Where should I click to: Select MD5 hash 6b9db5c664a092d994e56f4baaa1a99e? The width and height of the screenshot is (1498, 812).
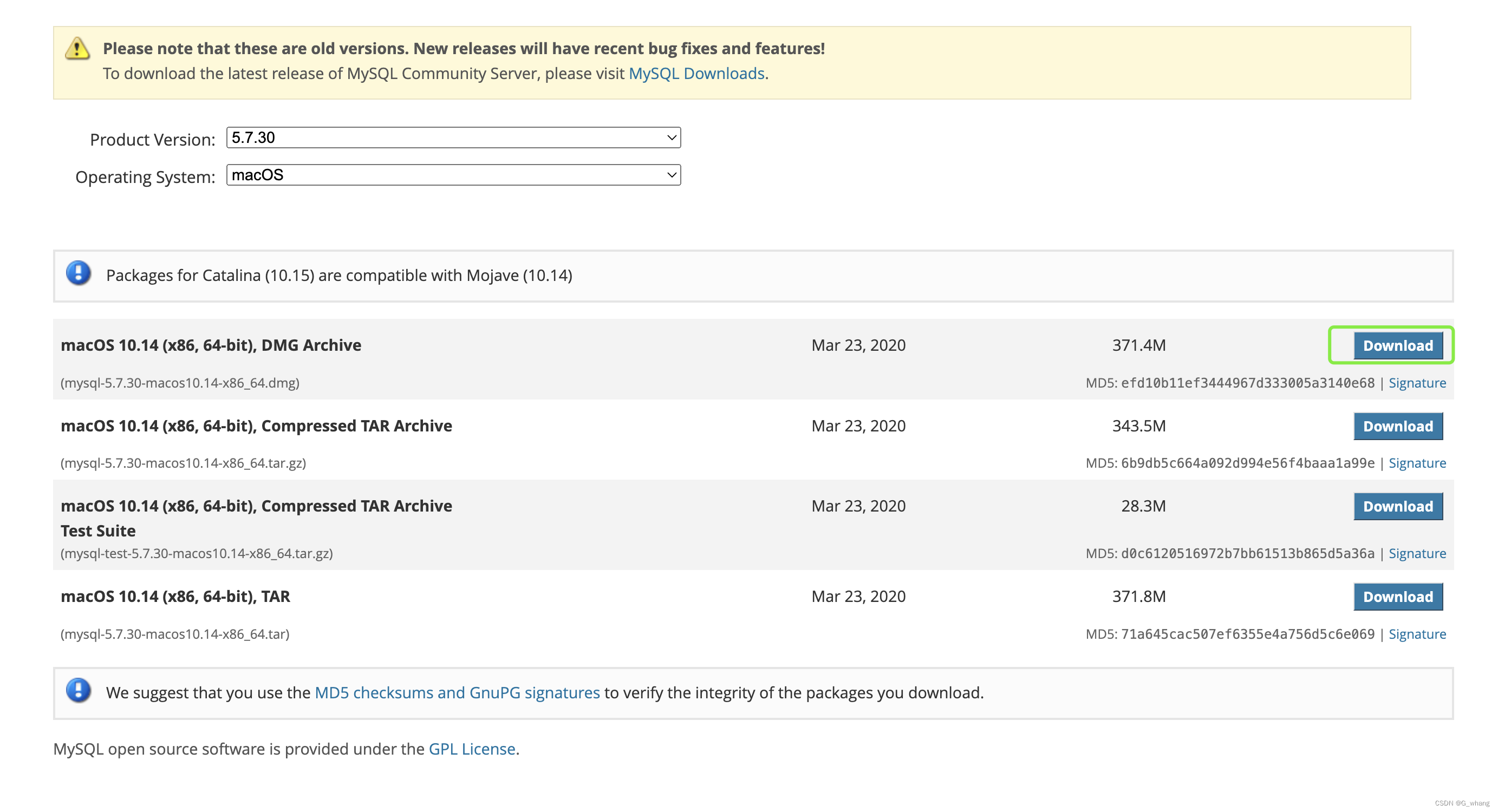(x=1247, y=463)
